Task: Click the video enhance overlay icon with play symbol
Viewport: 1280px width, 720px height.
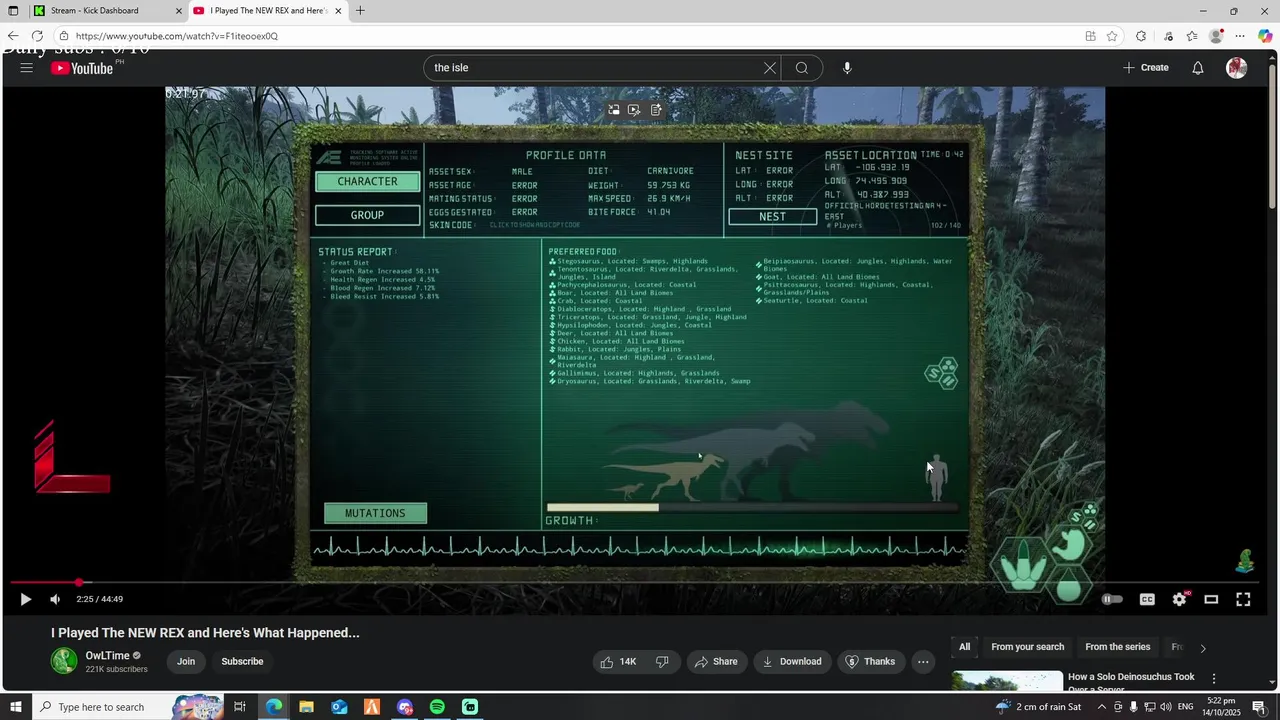Action: pyautogui.click(x=634, y=110)
